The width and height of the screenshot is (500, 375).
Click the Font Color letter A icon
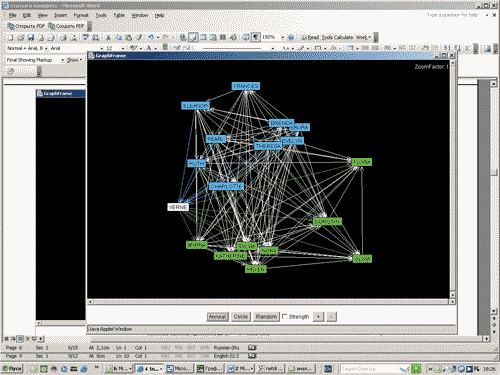tap(149, 48)
